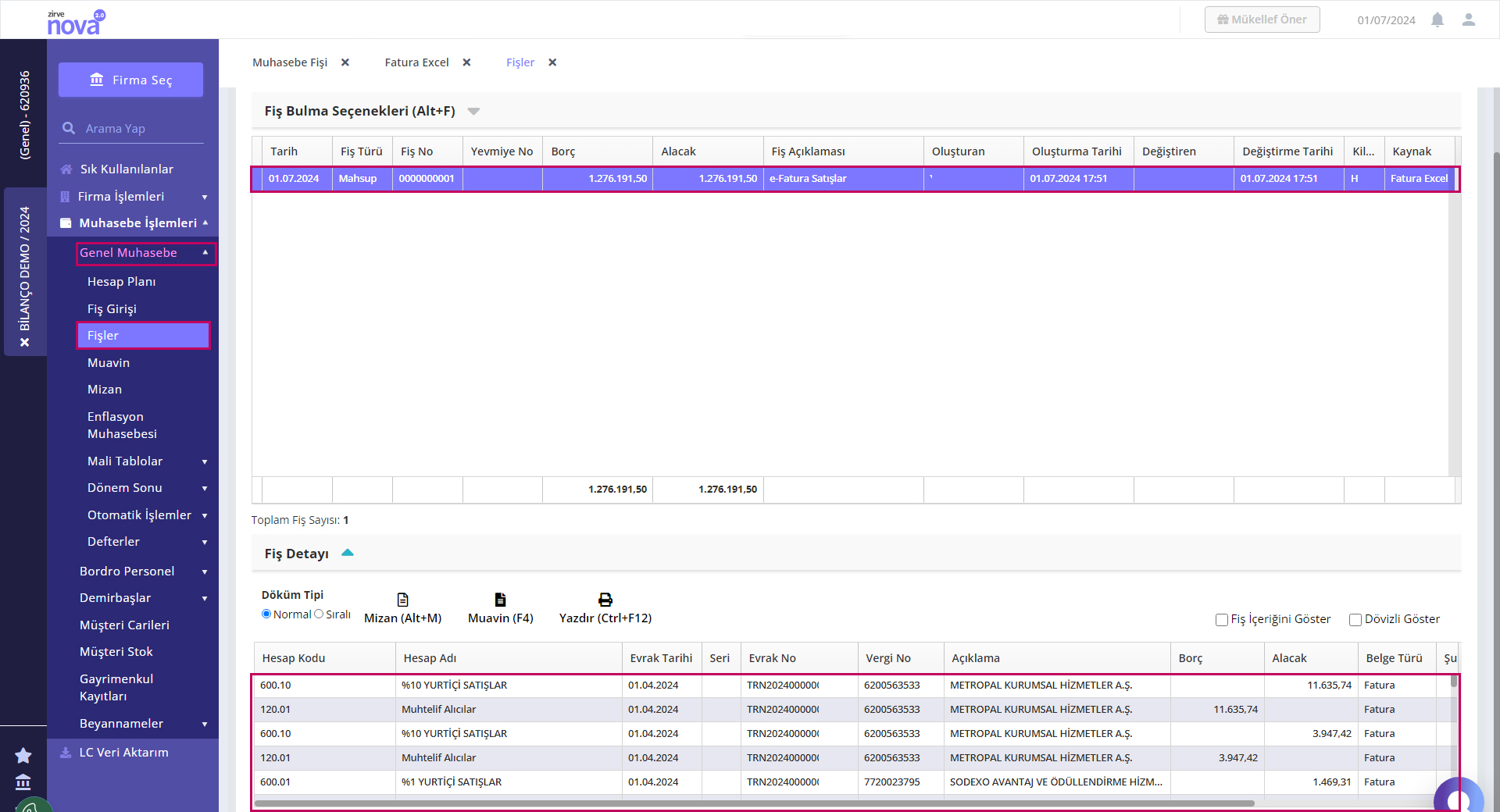Screen dimensions: 1500x812
Task: Open the user profile icon
Action: point(1469,20)
